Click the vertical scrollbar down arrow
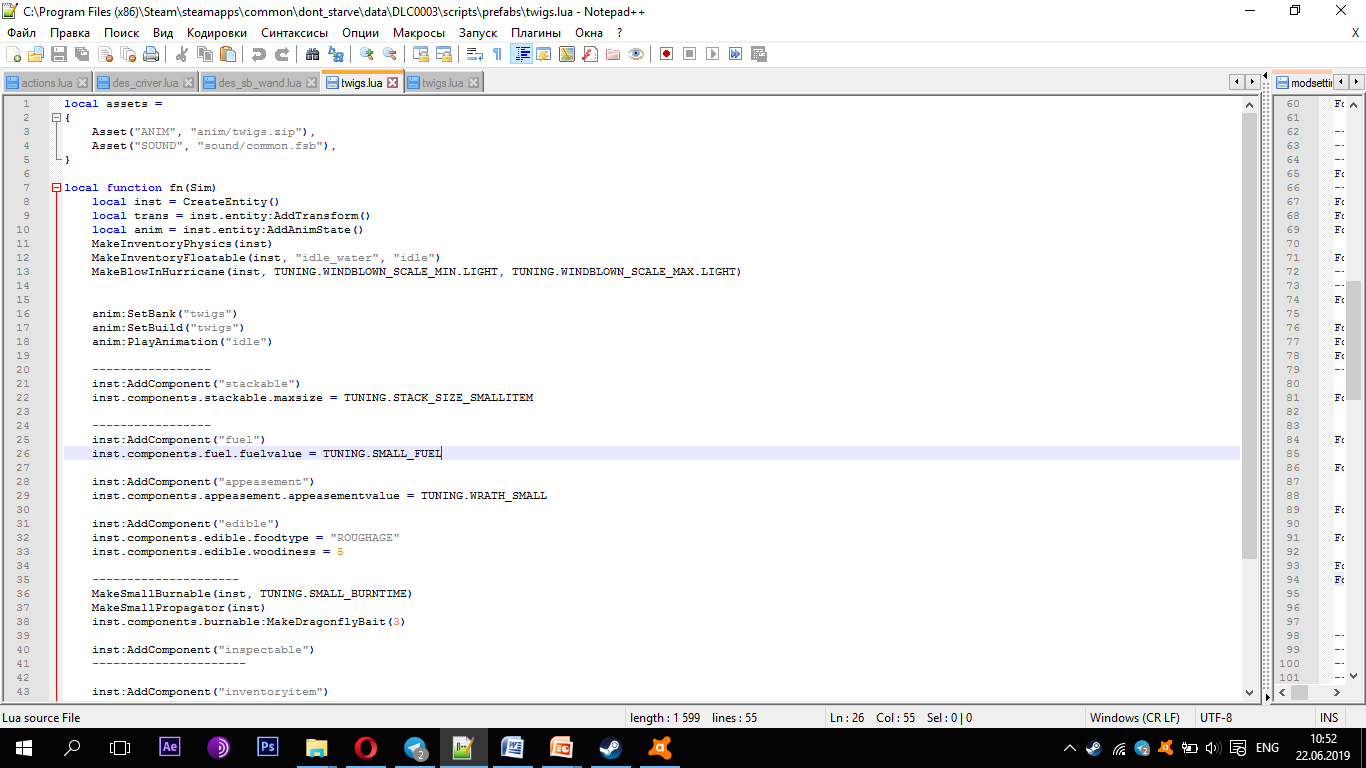 [x=1249, y=692]
